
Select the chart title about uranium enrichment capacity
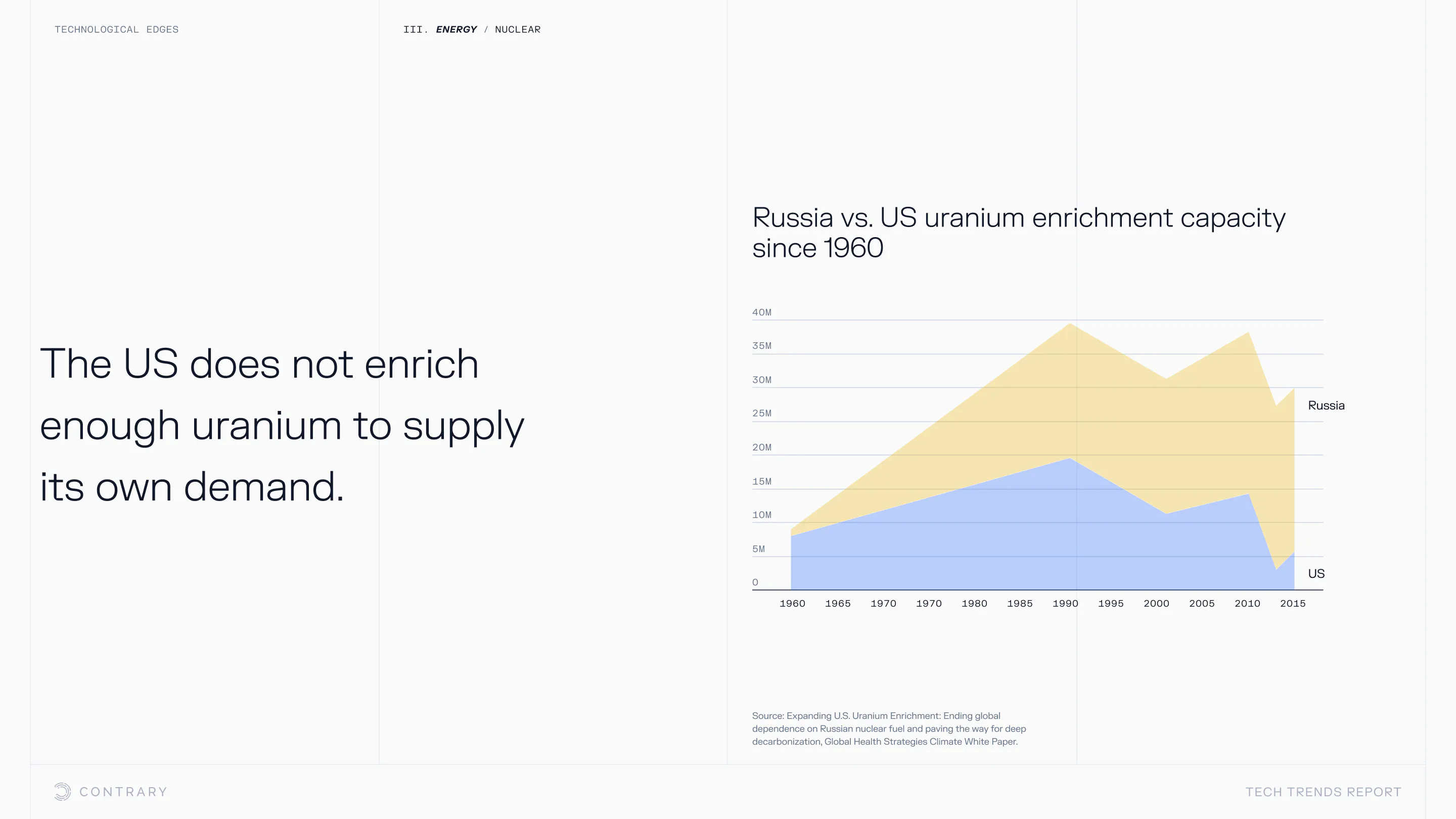coord(1019,233)
